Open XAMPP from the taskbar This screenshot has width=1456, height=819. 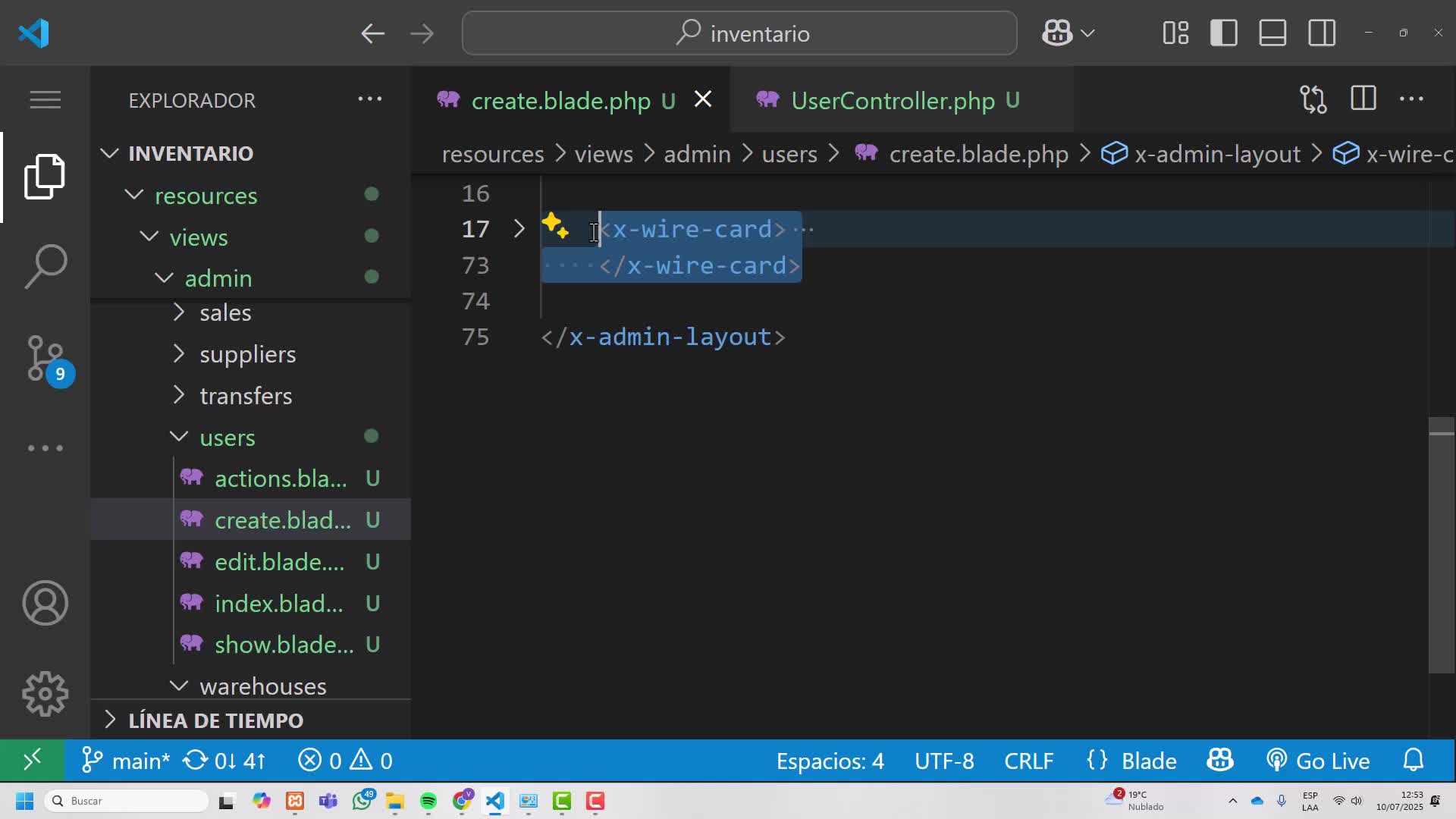tap(295, 801)
